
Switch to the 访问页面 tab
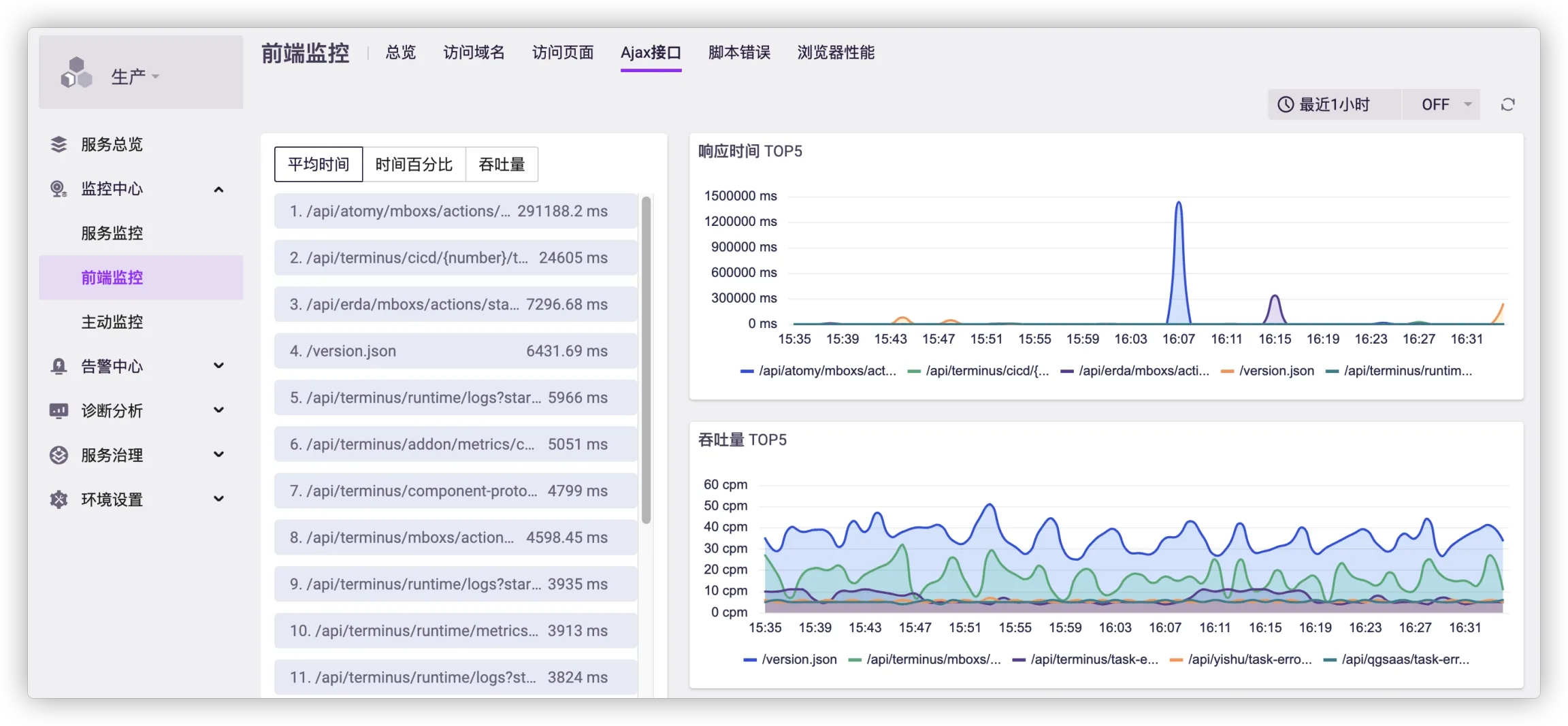[563, 52]
